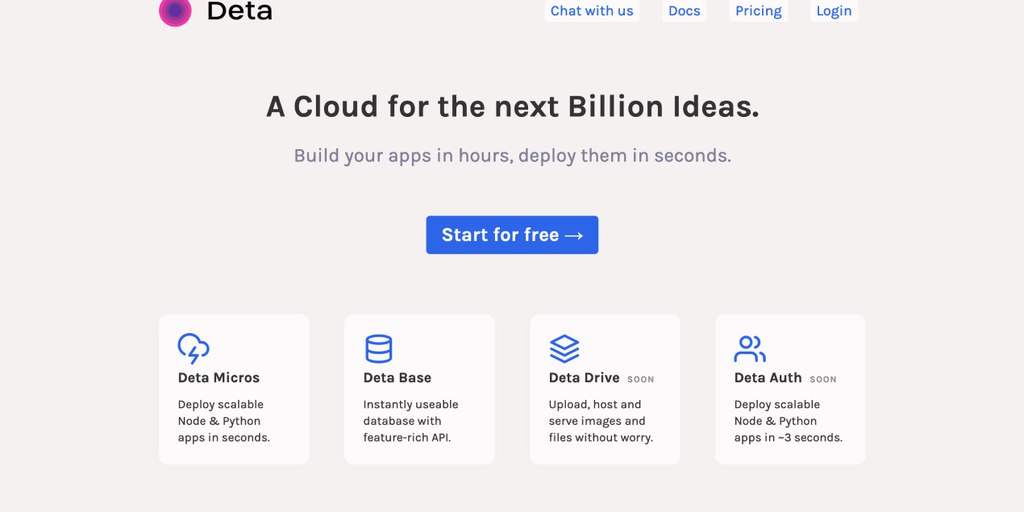
Task: Select the Deta Drive card title
Action: [584, 377]
